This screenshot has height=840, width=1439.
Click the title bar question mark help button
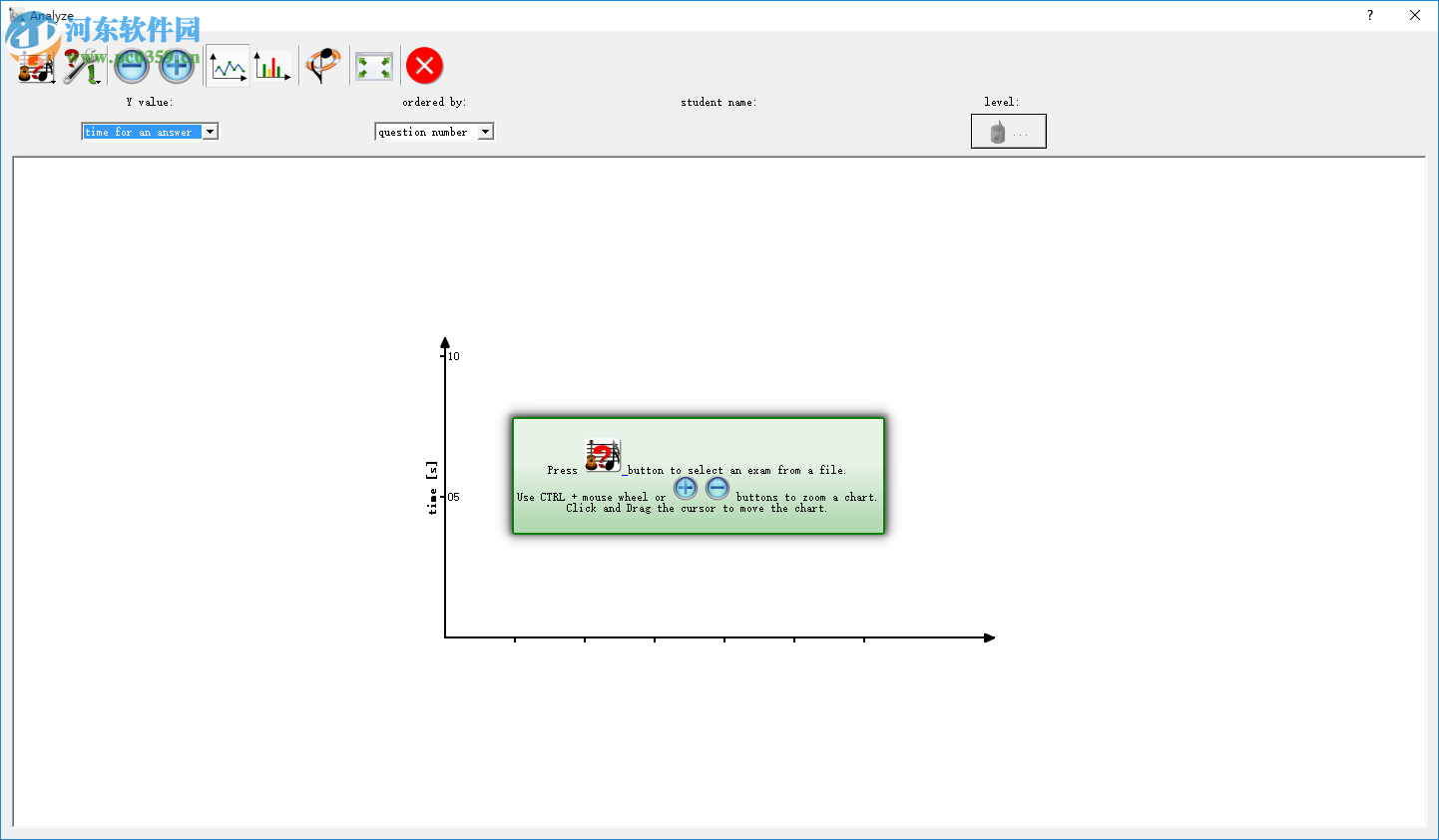click(1369, 15)
